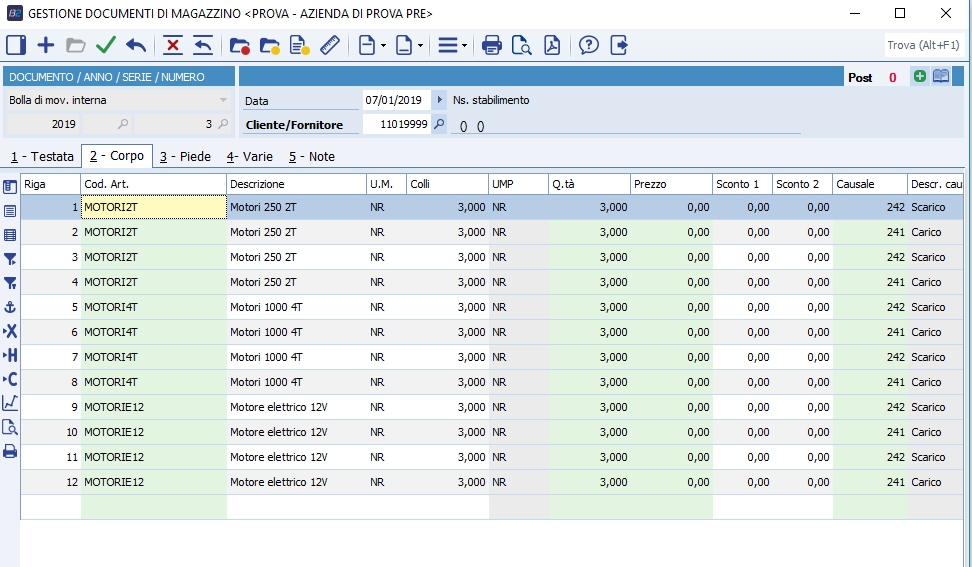This screenshot has height=567, width=972.
Task: Click the ruler icon in the toolbar
Action: 330,45
